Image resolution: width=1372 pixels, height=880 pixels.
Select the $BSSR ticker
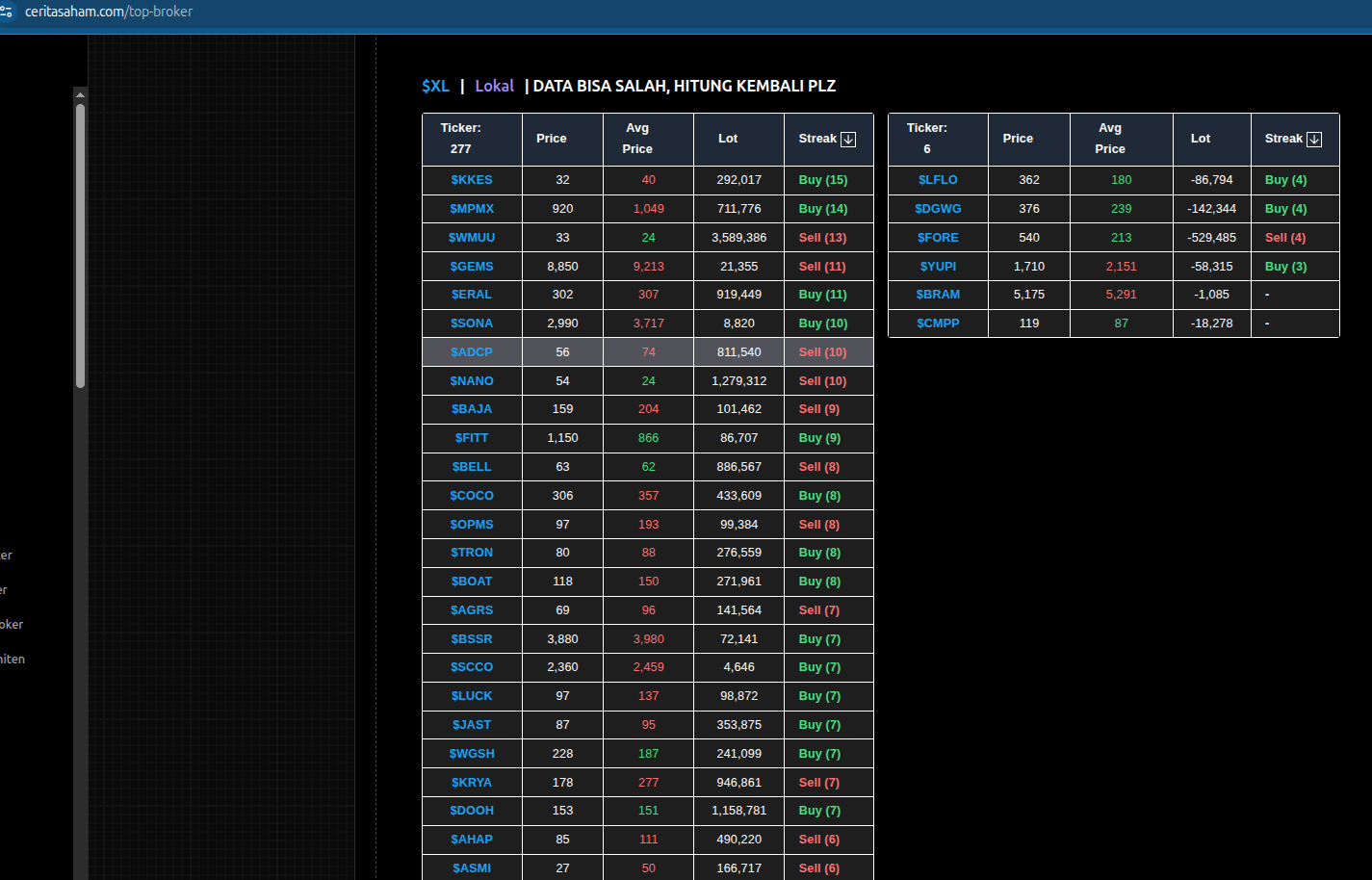pyautogui.click(x=472, y=639)
